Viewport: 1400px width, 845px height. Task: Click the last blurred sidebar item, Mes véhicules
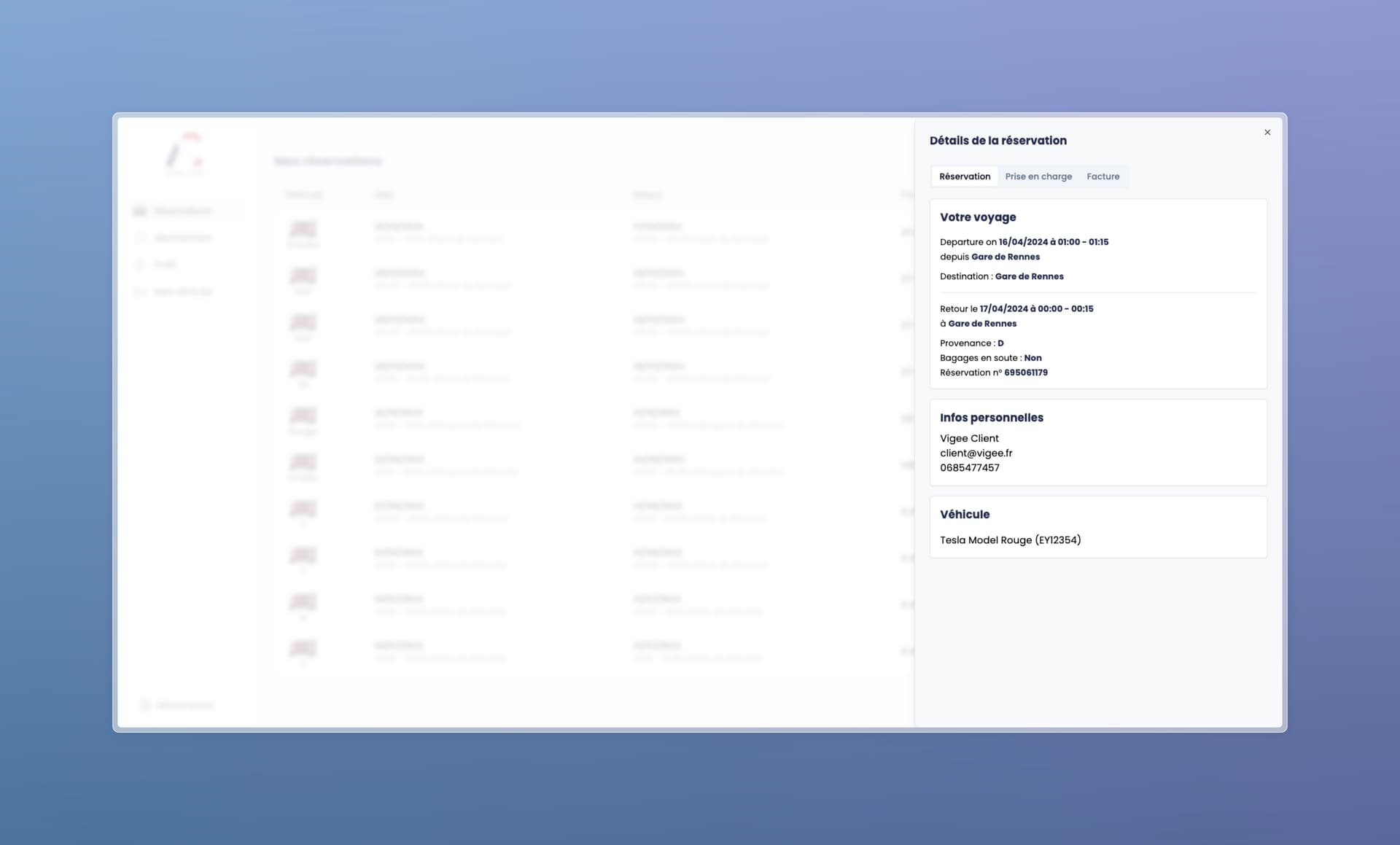pyautogui.click(x=182, y=292)
